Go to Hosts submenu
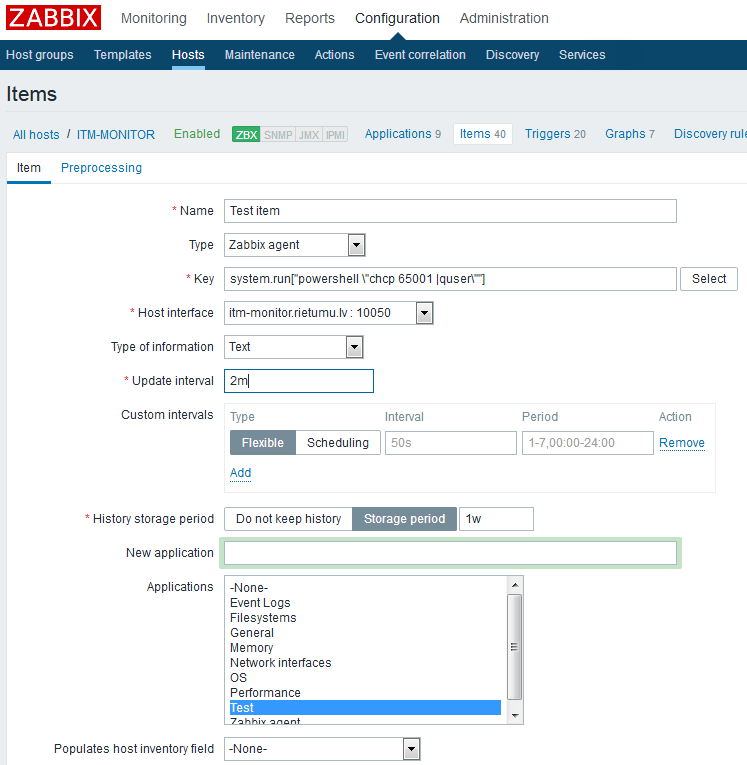 click(x=188, y=55)
